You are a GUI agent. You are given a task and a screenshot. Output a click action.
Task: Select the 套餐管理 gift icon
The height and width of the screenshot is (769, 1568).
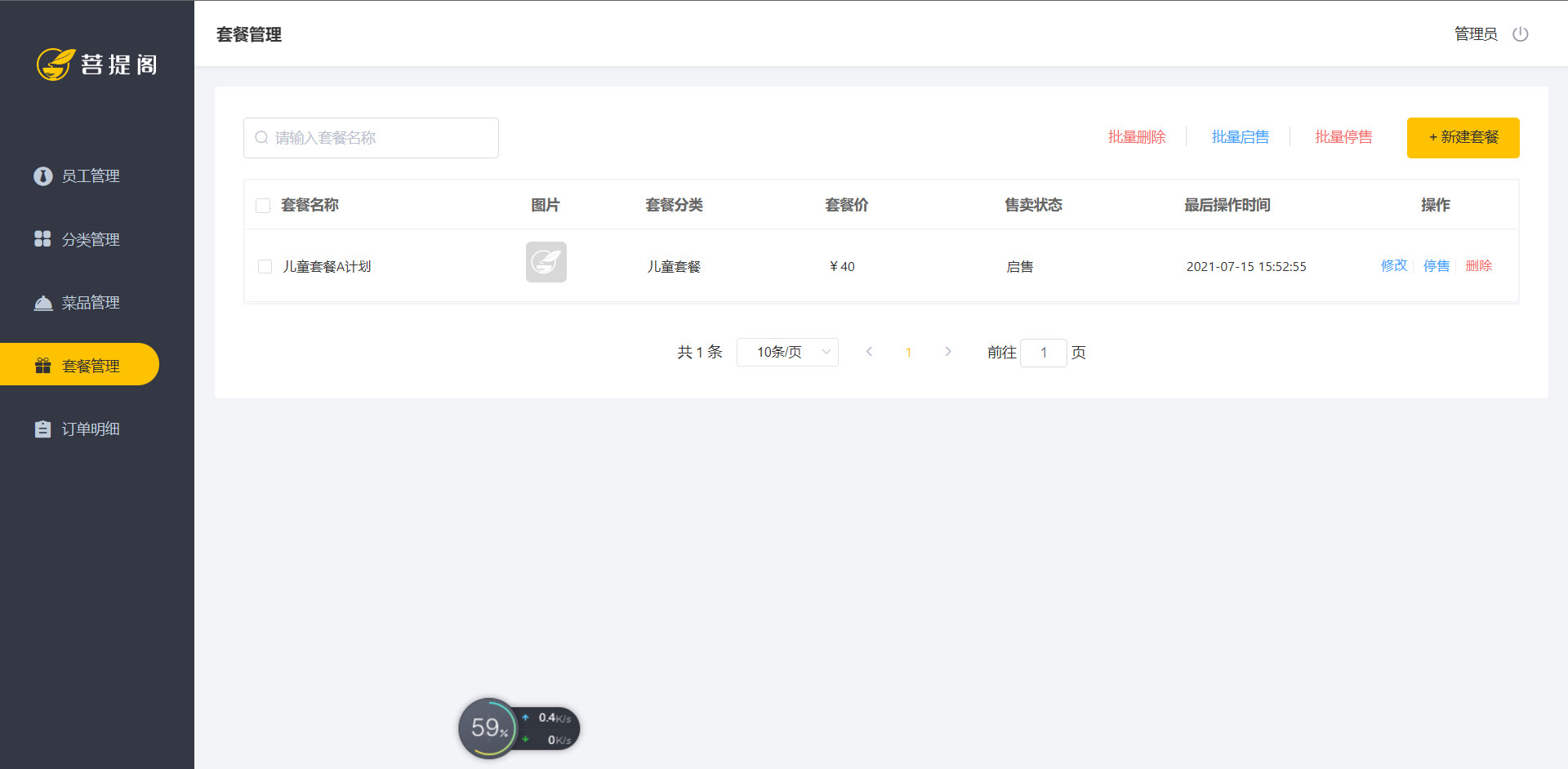click(42, 365)
